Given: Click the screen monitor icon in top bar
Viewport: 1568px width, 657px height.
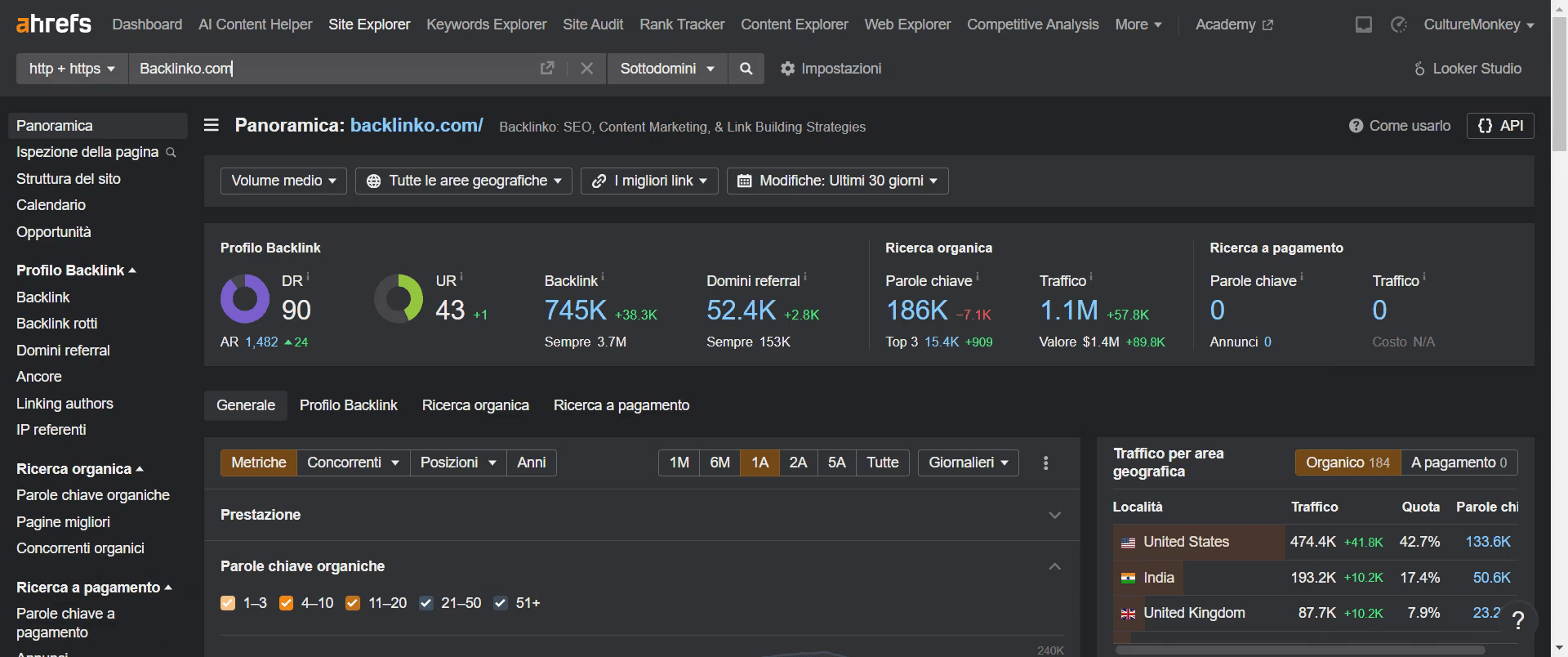Looking at the screenshot, I should point(1363,25).
